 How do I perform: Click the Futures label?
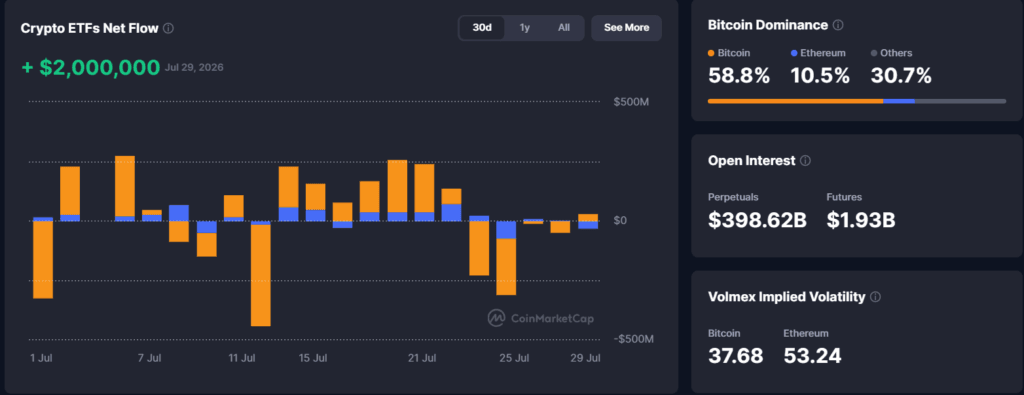pyautogui.click(x=844, y=197)
